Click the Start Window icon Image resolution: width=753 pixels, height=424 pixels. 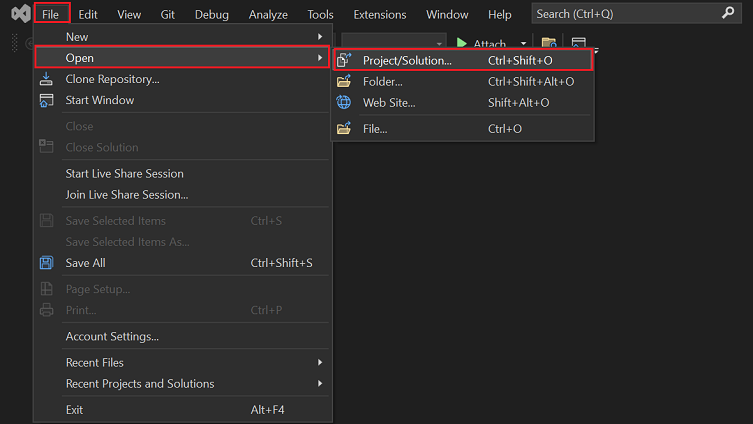click(46, 100)
